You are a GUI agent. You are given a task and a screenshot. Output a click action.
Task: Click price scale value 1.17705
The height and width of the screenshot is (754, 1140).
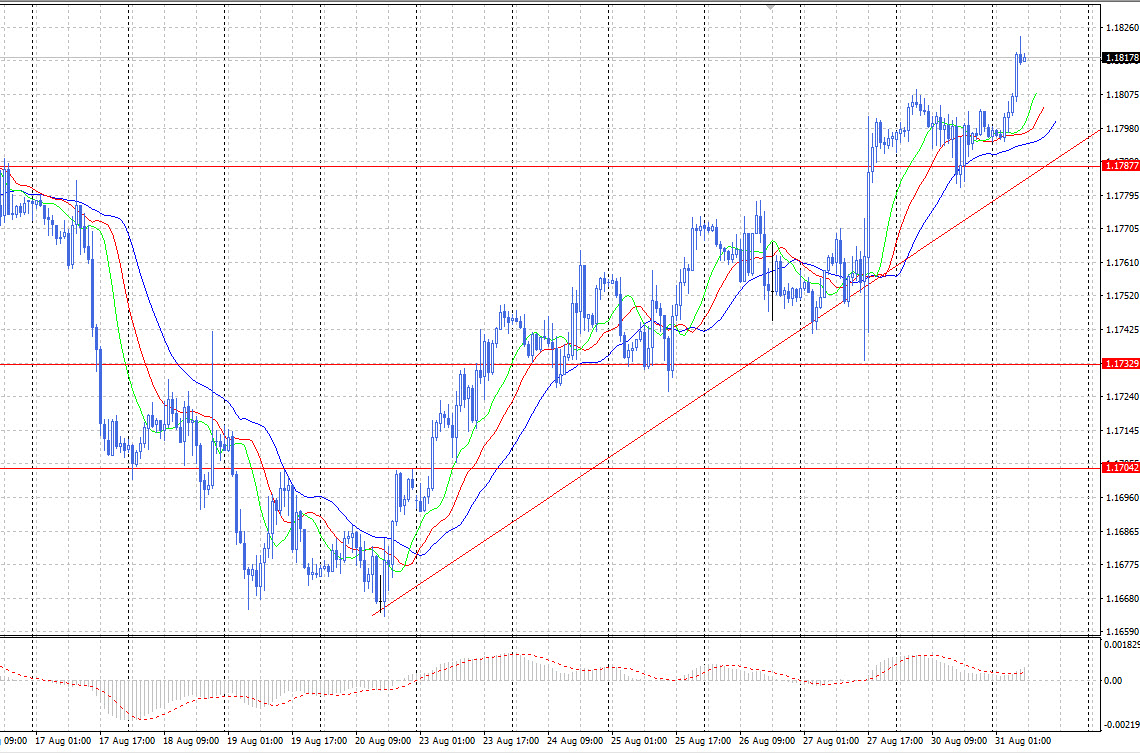[x=1122, y=228]
